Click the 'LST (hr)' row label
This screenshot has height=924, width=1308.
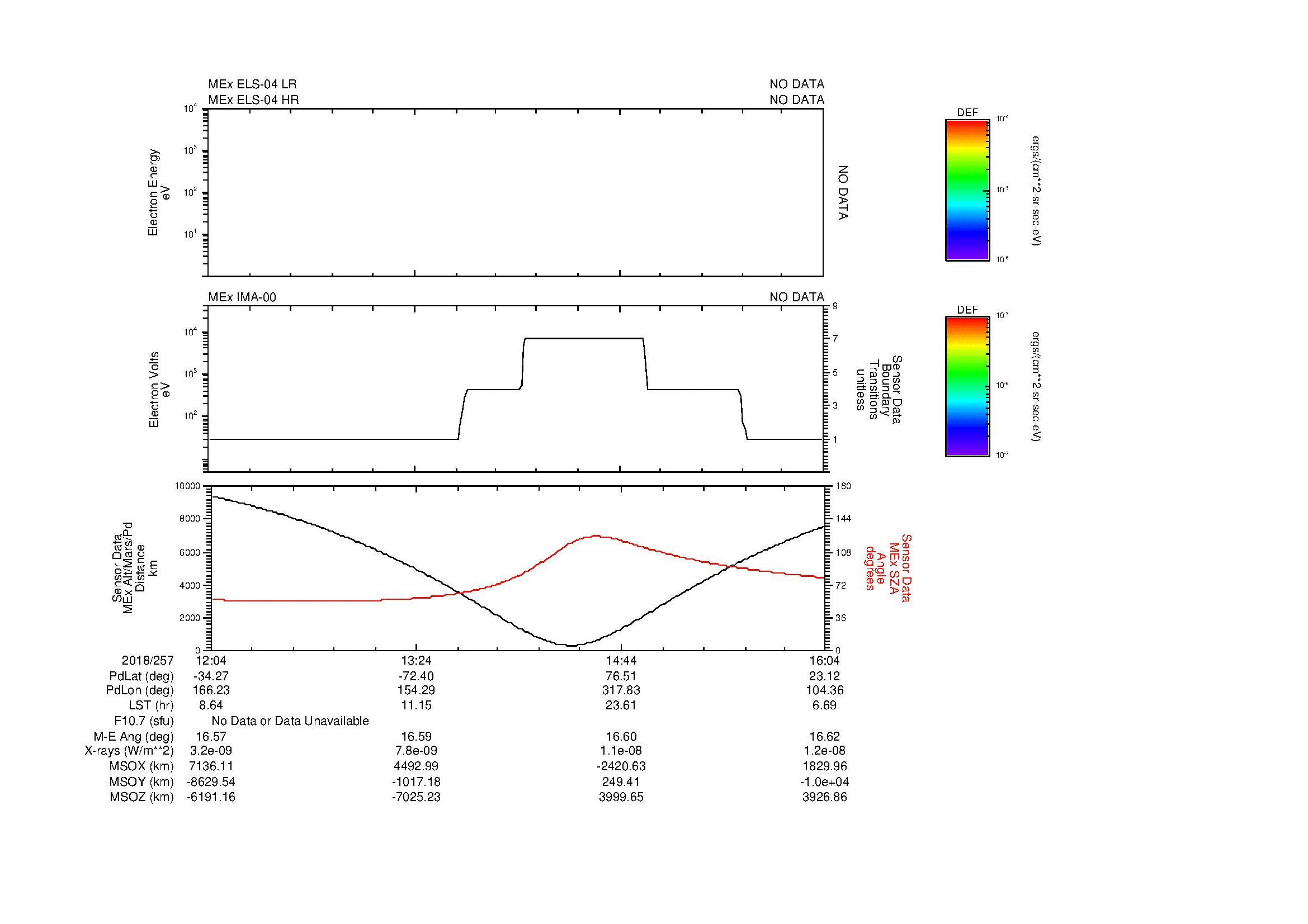click(151, 705)
